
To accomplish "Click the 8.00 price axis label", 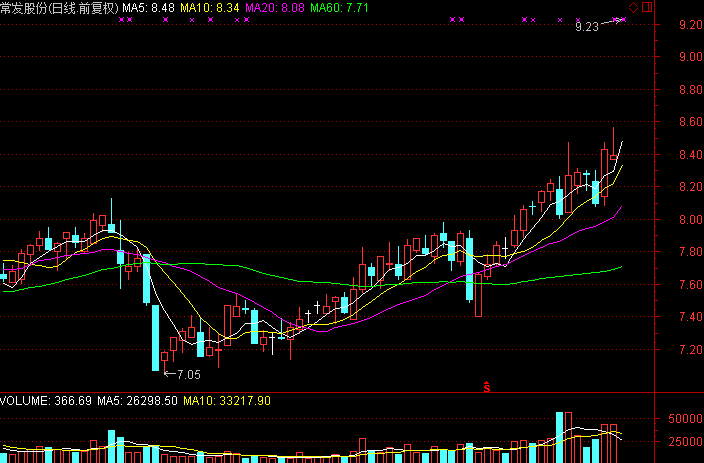I will (x=691, y=220).
